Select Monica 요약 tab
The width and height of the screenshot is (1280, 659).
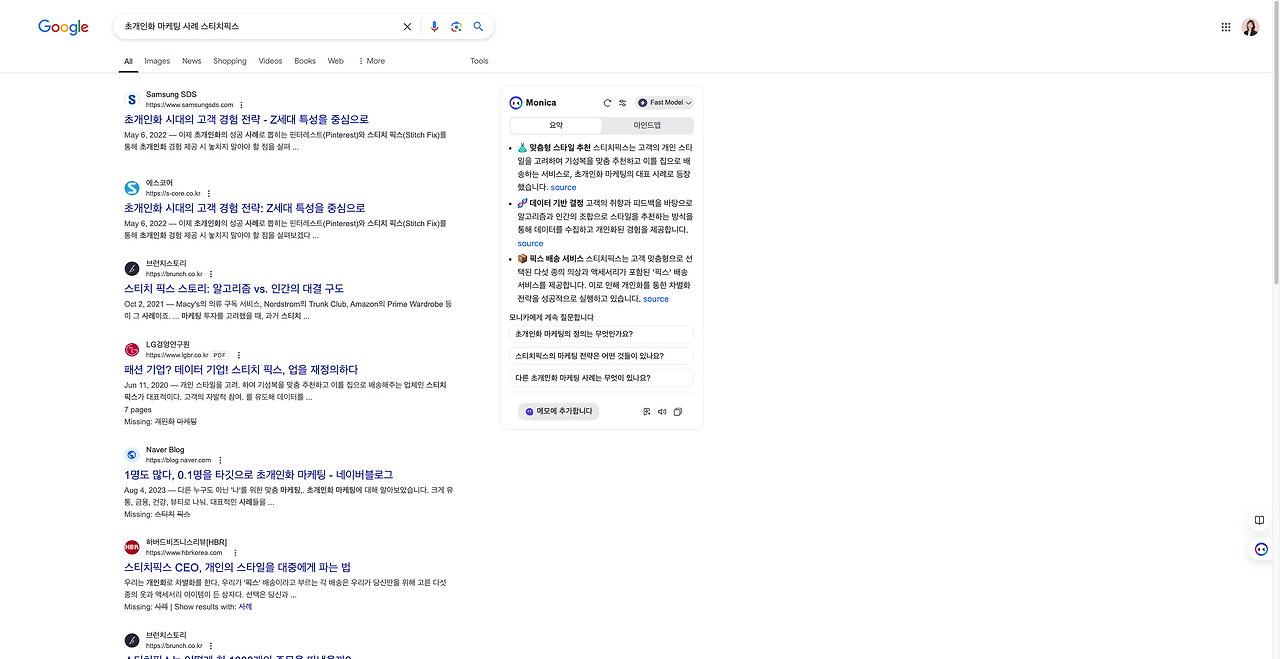pos(556,126)
